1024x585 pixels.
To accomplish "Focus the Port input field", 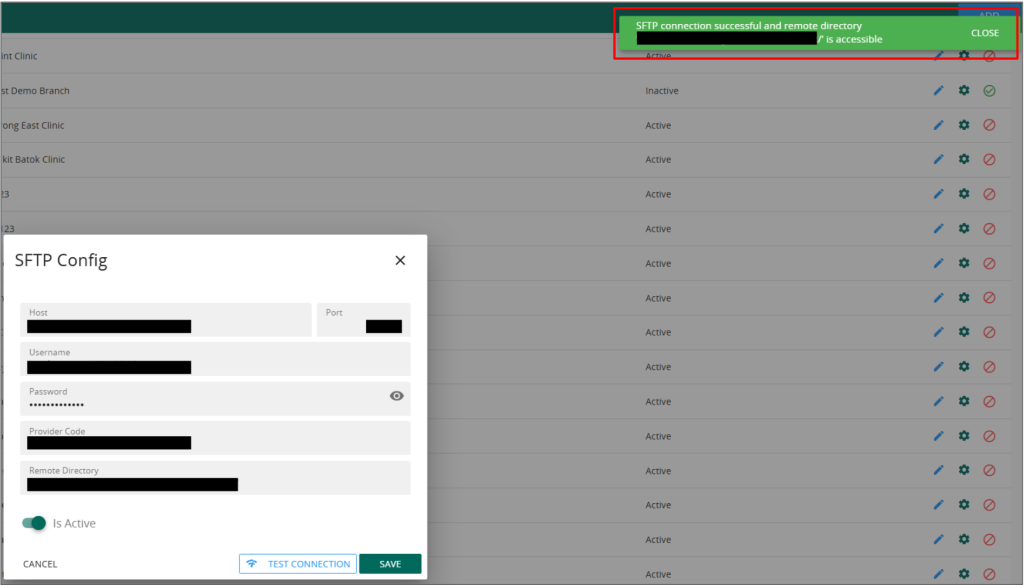I will (363, 320).
